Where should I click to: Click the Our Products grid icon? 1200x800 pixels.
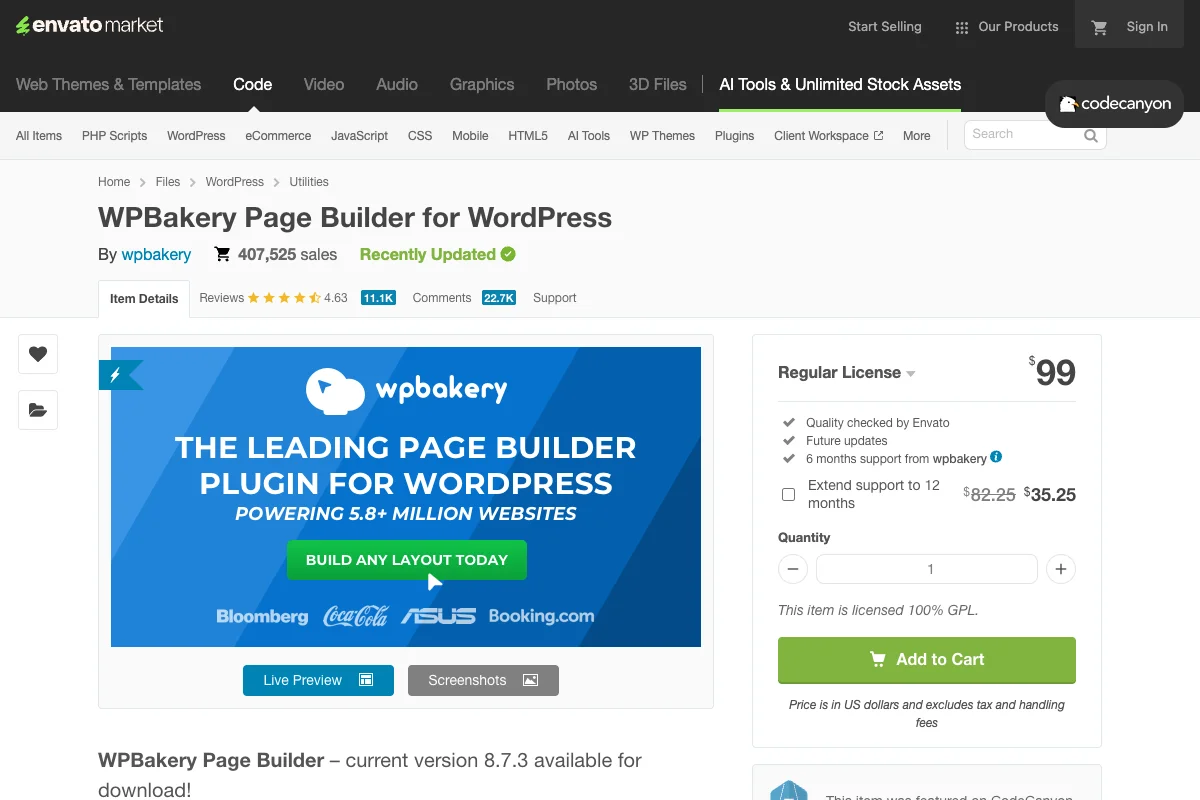962,28
